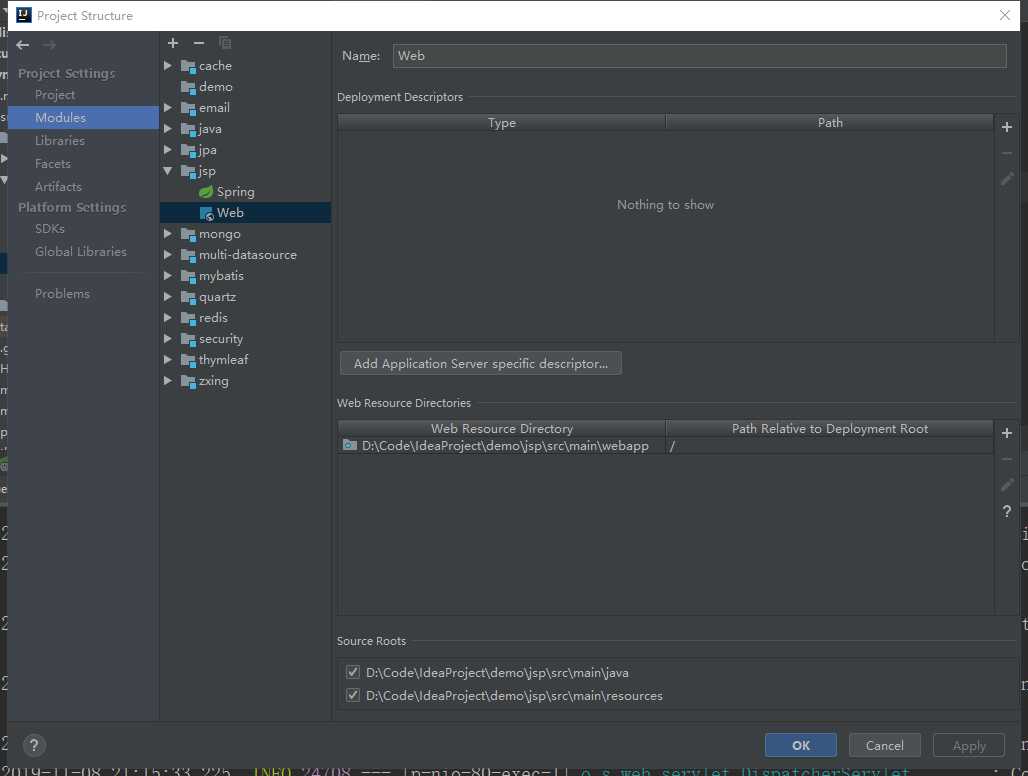Remove the web resource directory
Viewport: 1028px width, 776px height.
(1007, 459)
